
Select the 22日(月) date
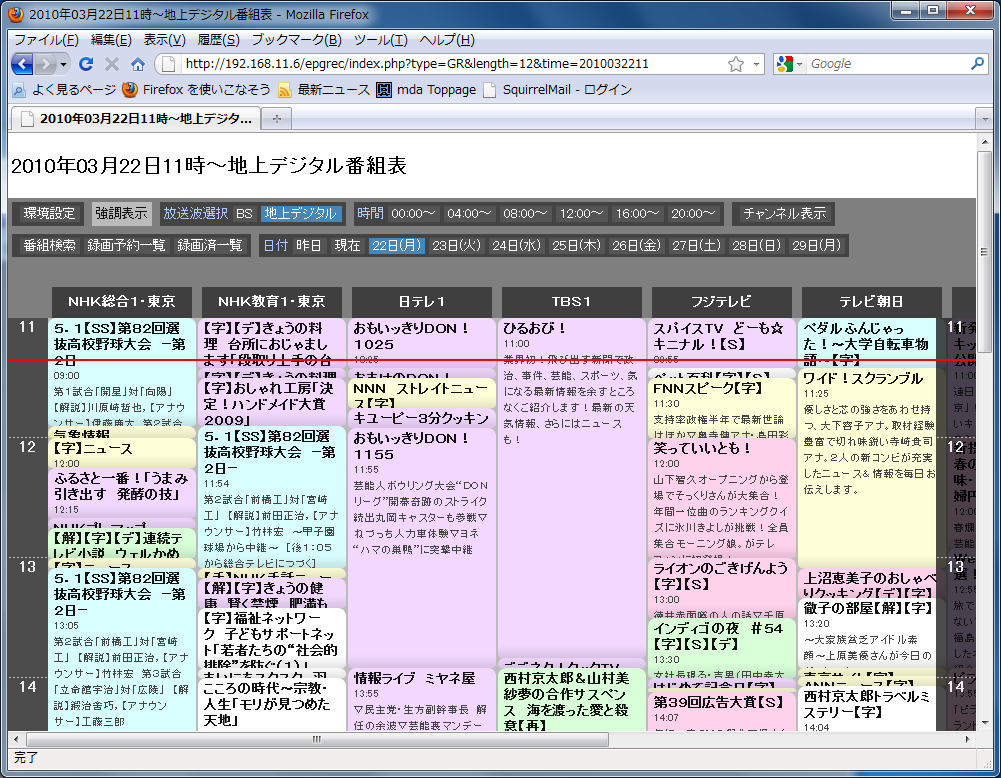coord(397,246)
